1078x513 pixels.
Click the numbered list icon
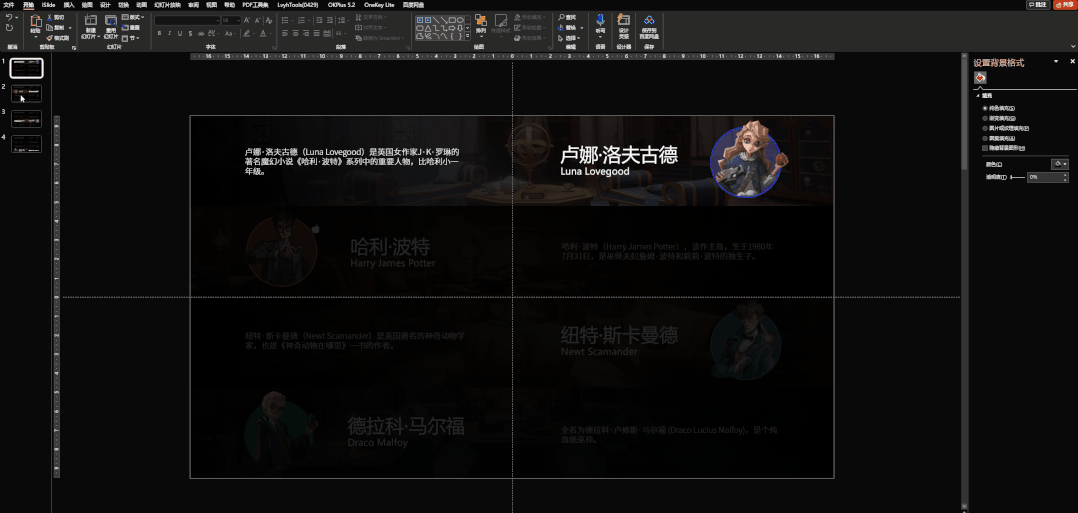click(302, 21)
